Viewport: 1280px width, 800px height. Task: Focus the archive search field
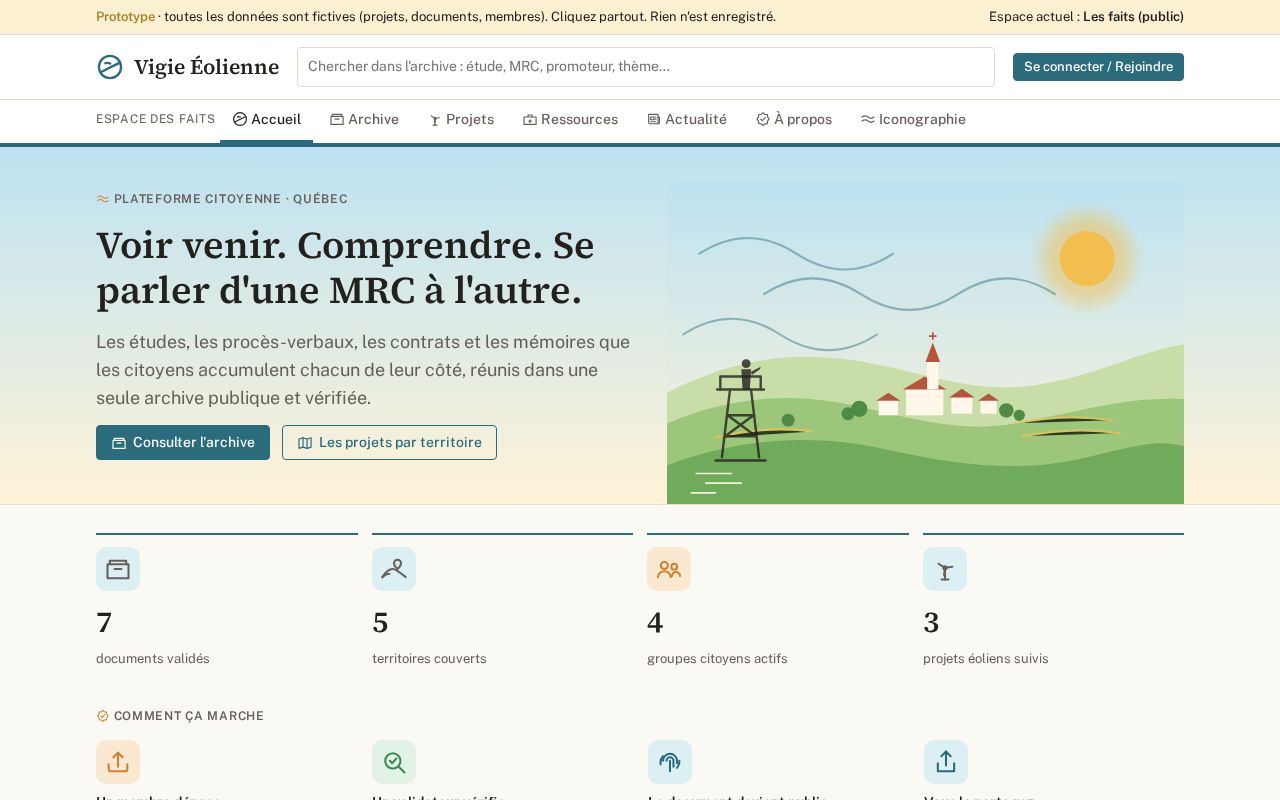(646, 67)
